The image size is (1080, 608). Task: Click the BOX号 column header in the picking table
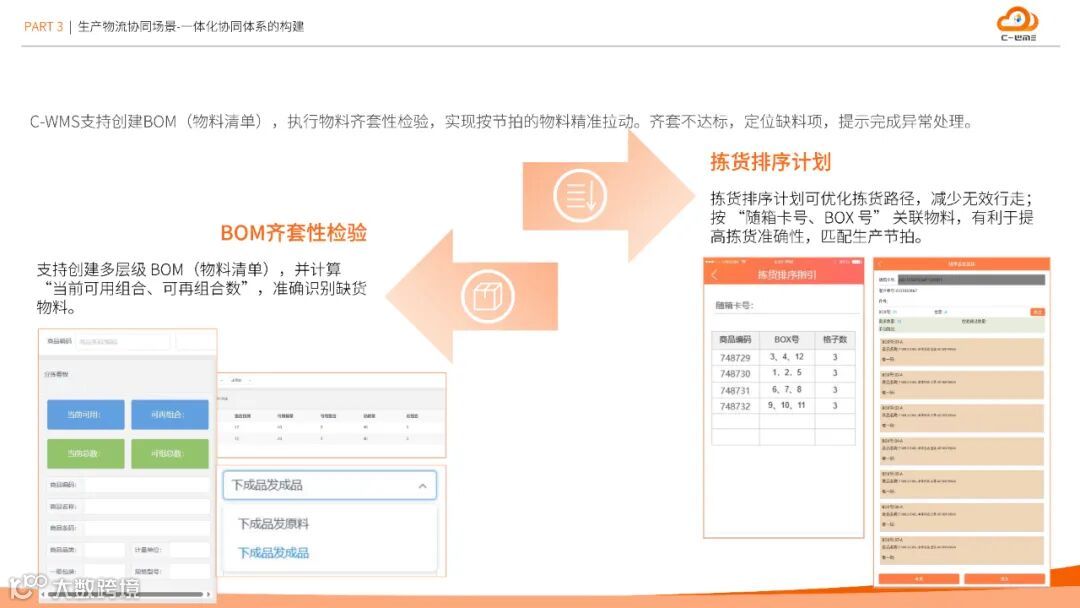(x=786, y=338)
